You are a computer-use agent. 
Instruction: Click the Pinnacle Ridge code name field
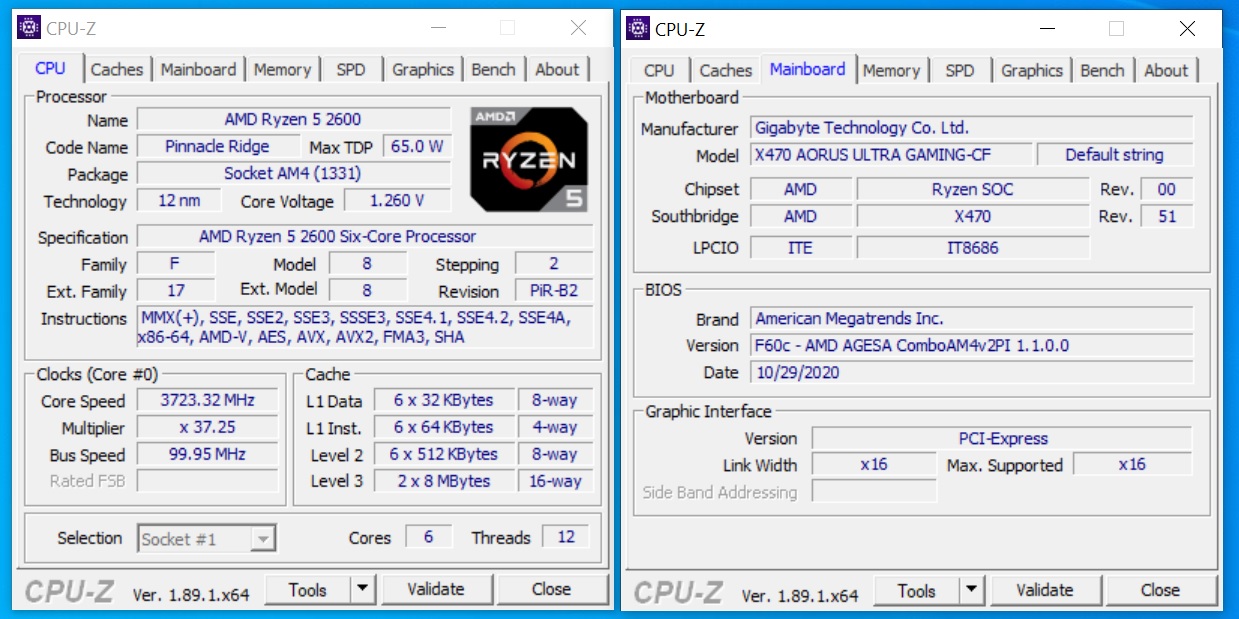[217, 146]
